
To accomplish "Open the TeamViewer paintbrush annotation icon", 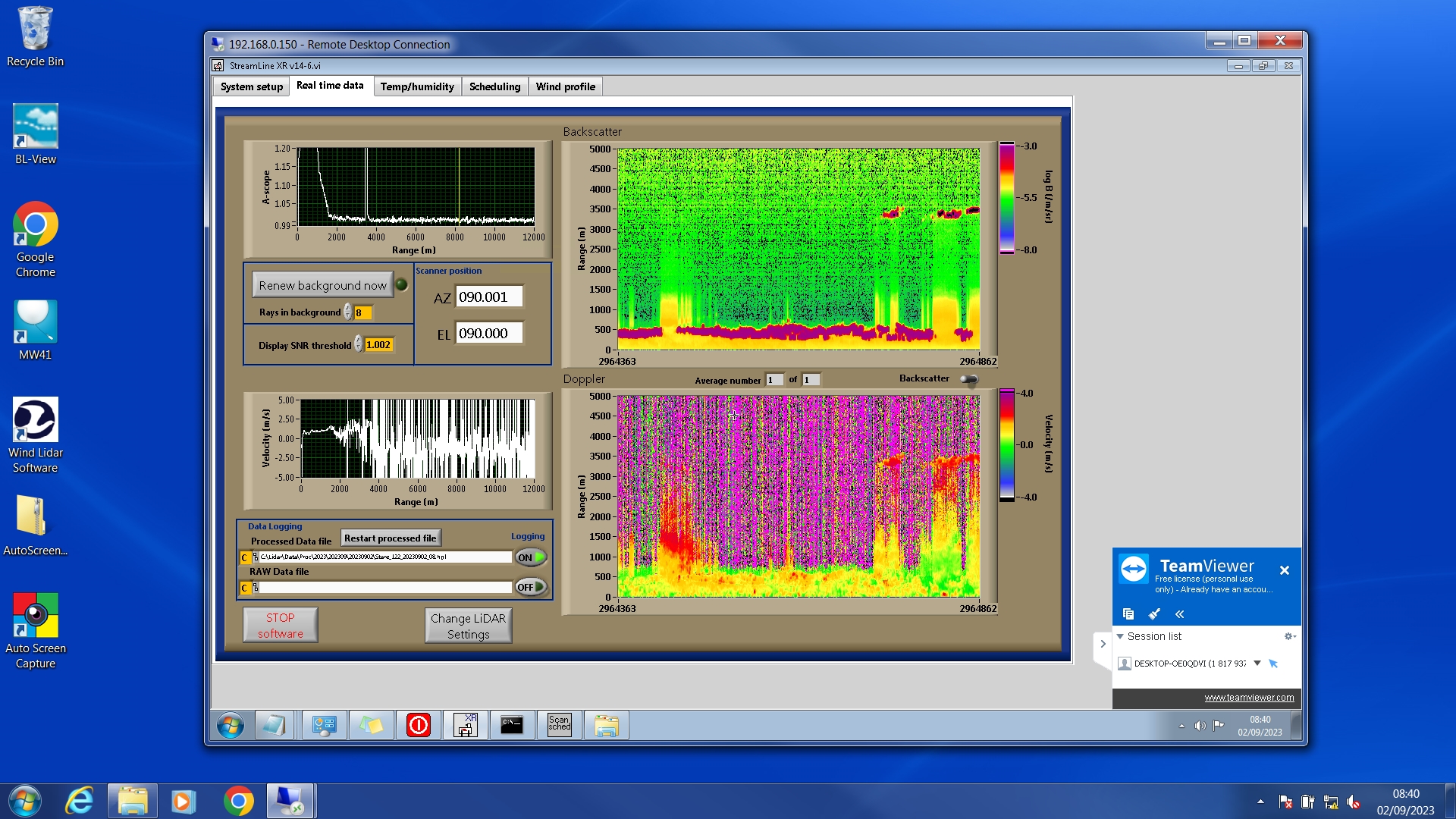I will point(1154,613).
